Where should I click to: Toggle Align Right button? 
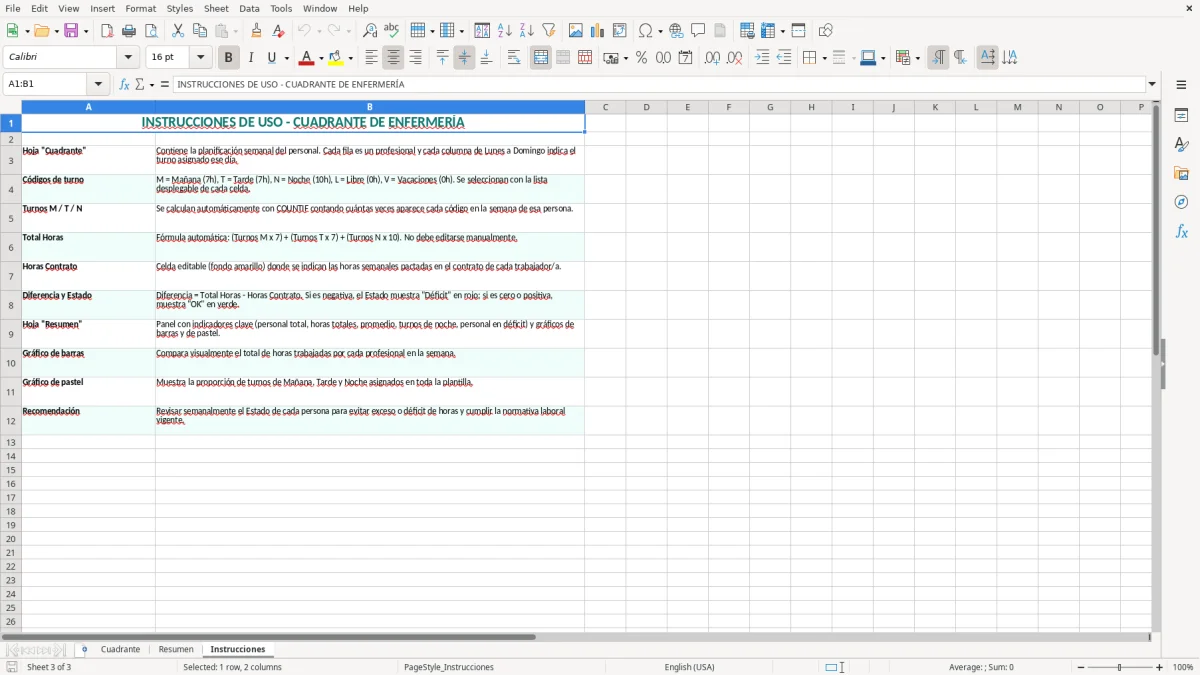click(x=415, y=58)
